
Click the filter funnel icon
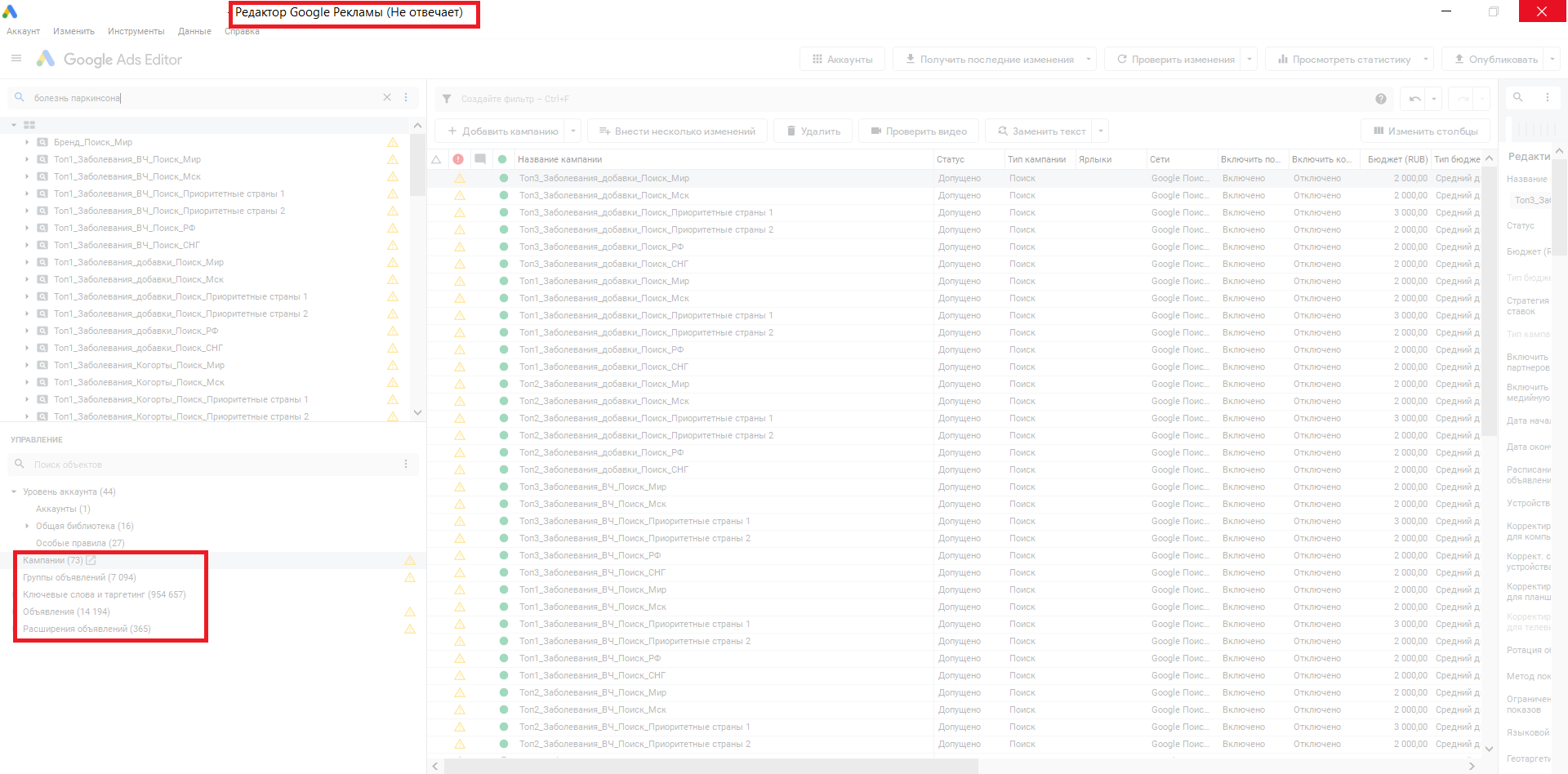point(447,99)
